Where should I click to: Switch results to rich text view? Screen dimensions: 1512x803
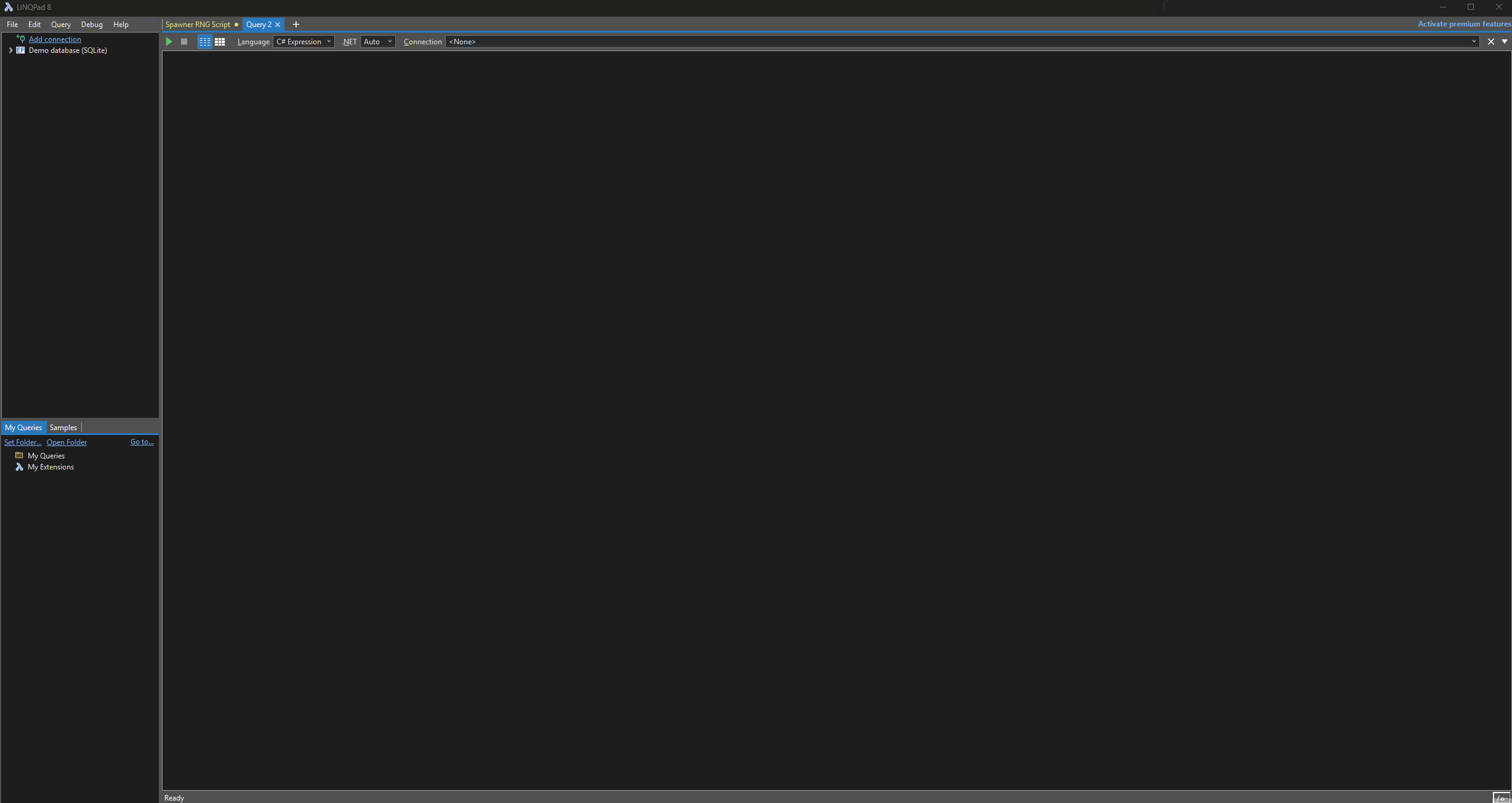[x=204, y=42]
